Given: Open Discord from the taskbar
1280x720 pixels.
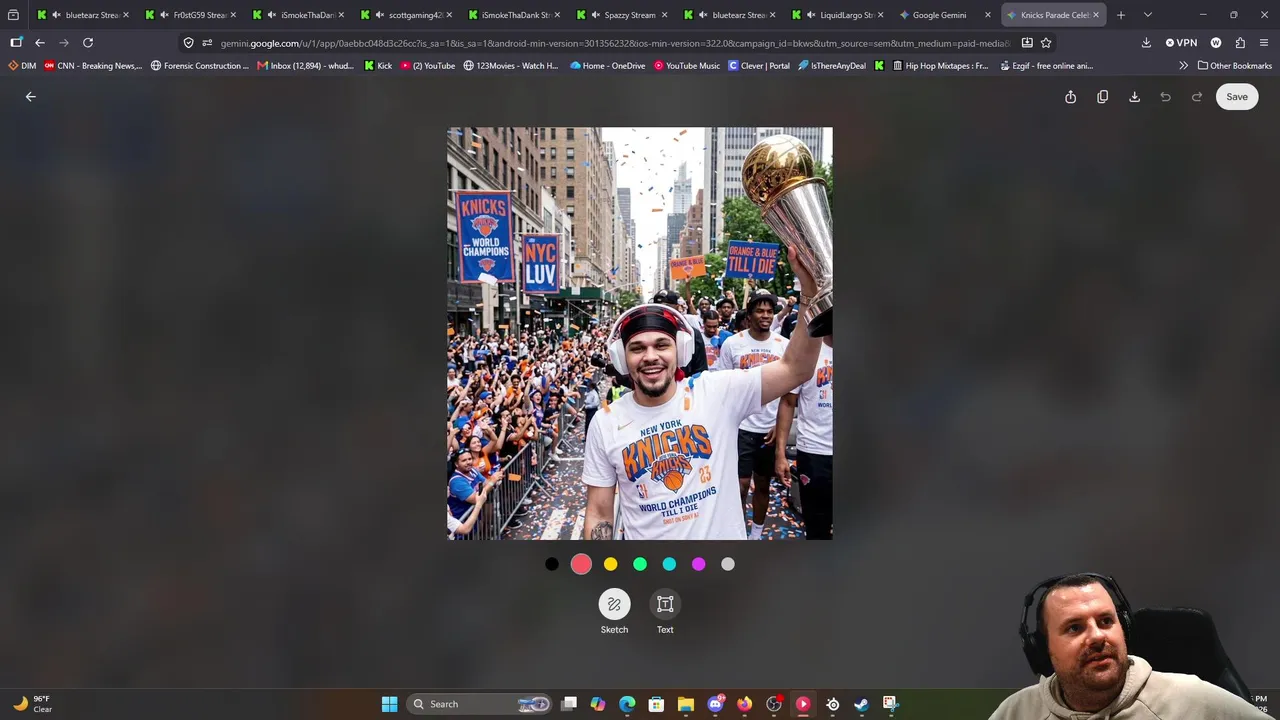Looking at the screenshot, I should point(715,704).
